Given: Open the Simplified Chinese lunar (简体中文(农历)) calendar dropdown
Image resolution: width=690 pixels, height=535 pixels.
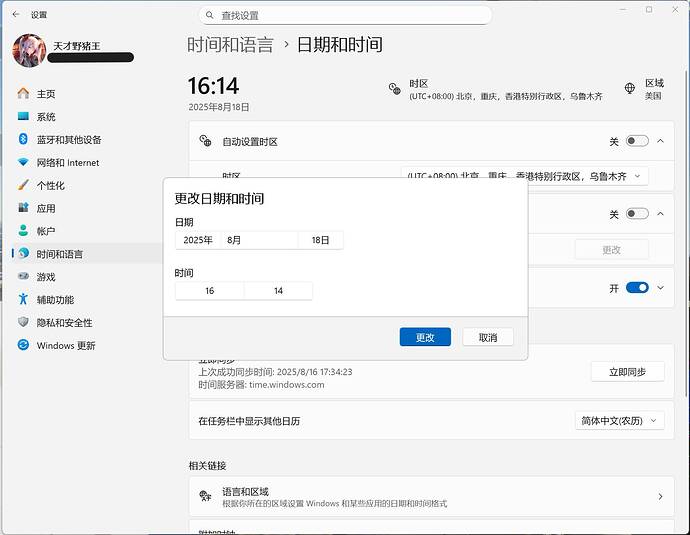Looking at the screenshot, I should coord(619,421).
